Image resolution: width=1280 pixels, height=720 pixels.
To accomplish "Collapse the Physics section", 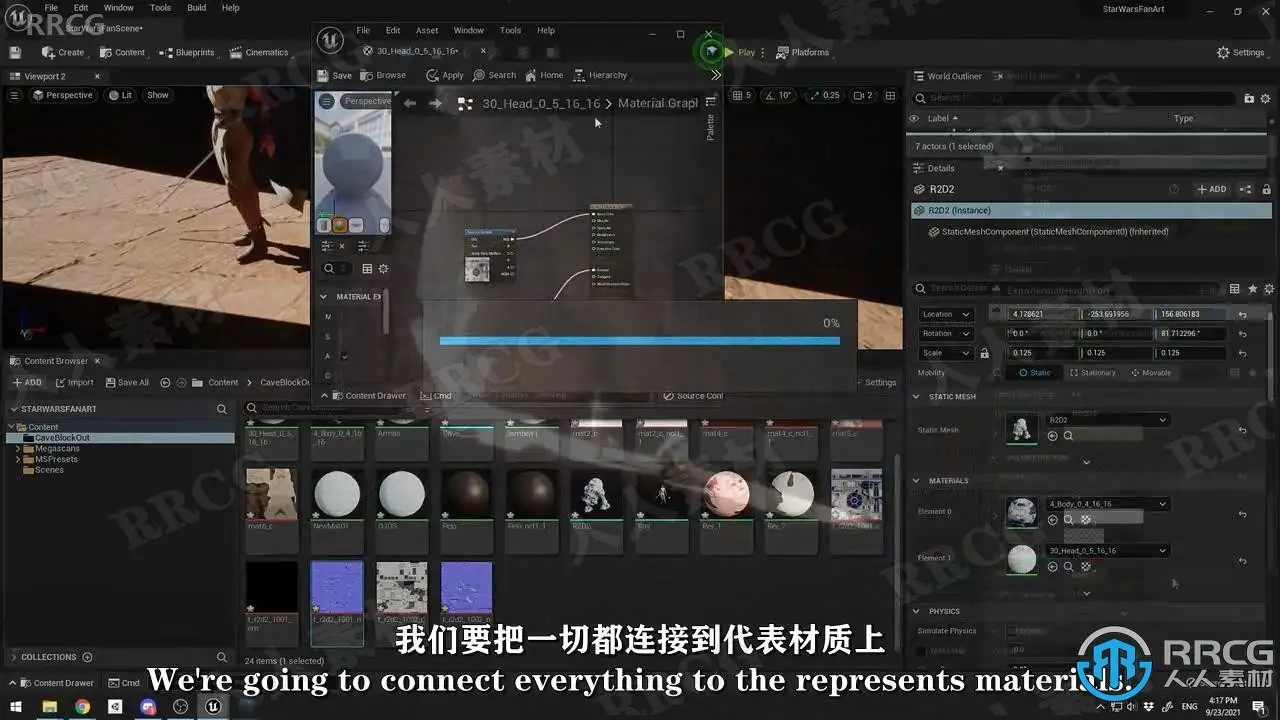I will tap(916, 611).
